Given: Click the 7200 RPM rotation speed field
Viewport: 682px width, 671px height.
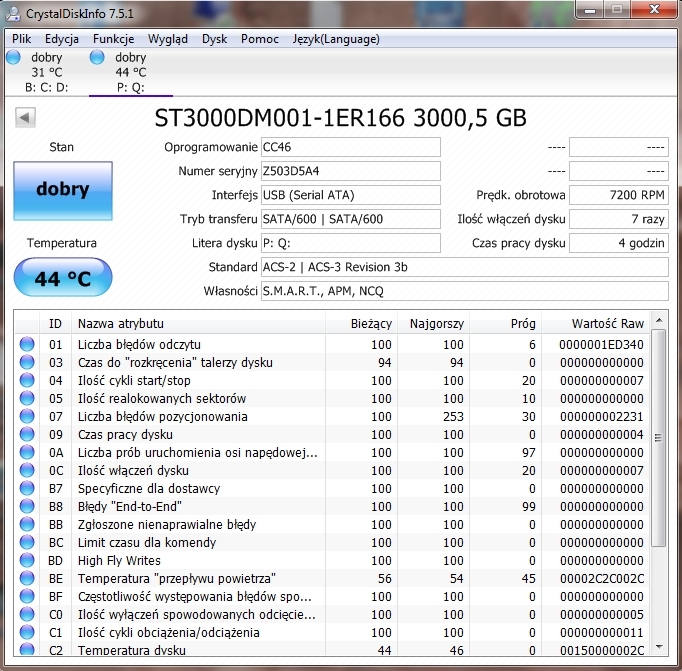Looking at the screenshot, I should (x=619, y=195).
